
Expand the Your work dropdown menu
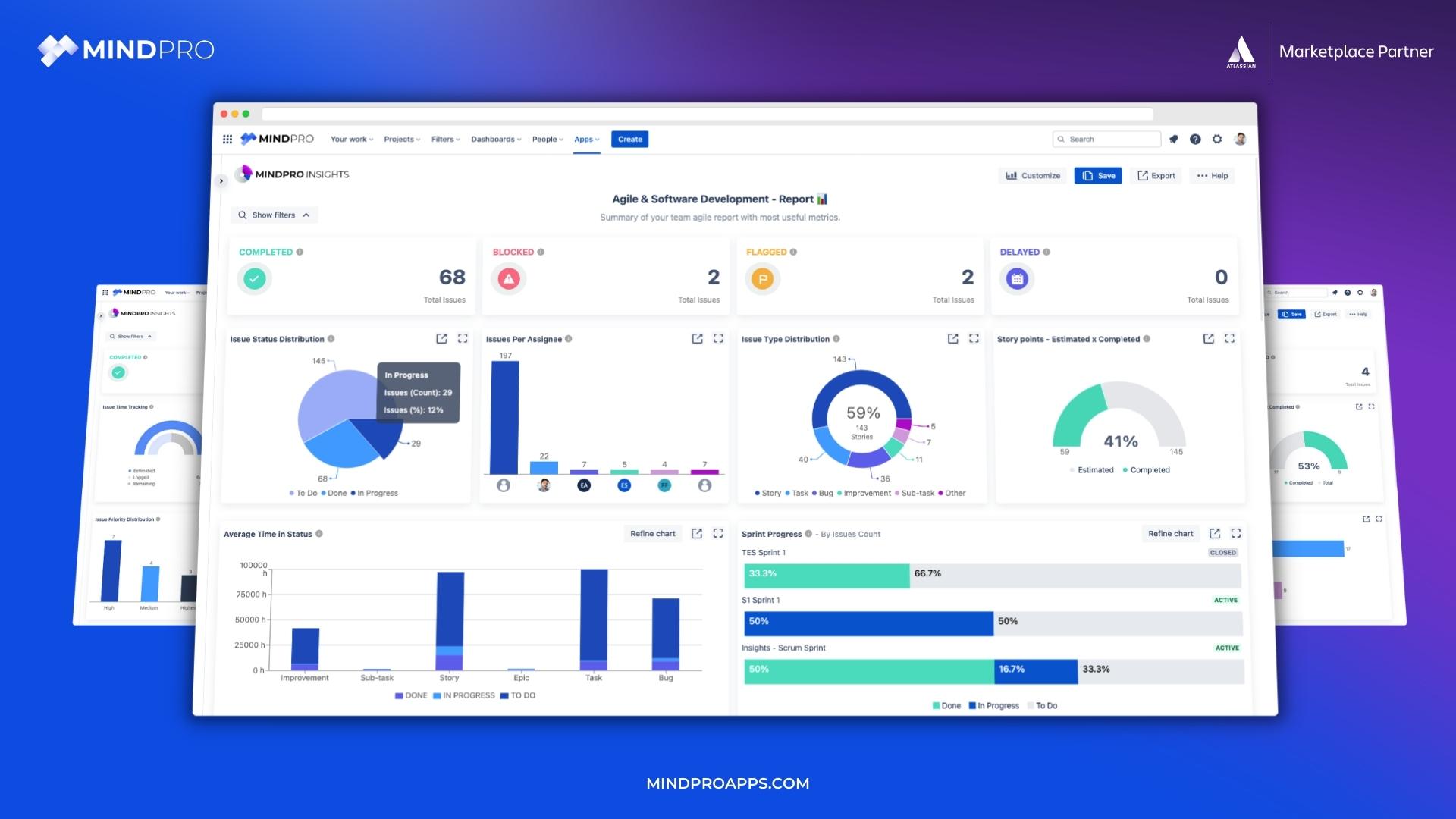[350, 139]
